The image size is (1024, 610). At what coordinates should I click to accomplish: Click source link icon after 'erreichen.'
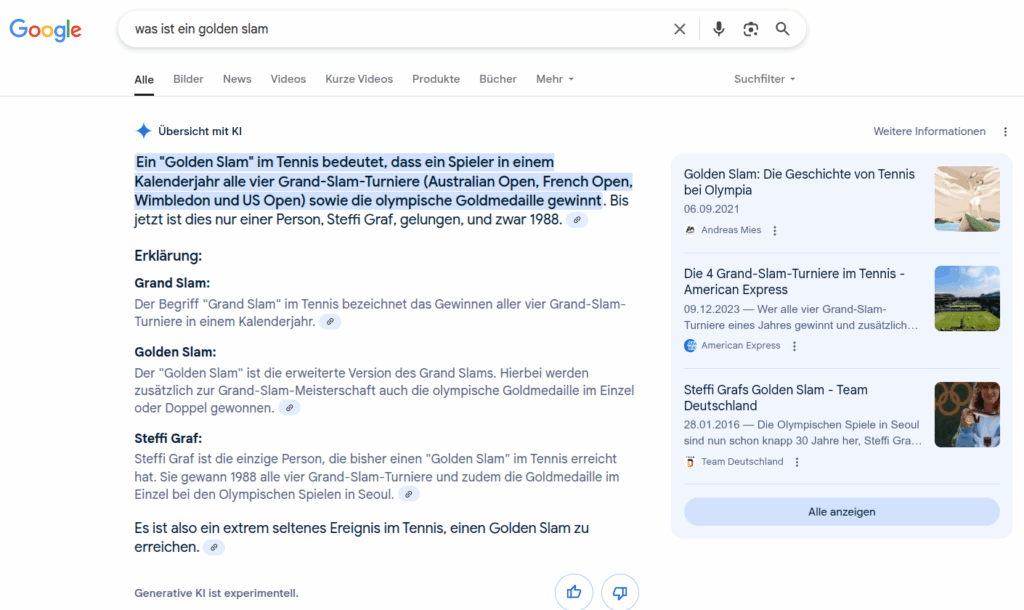tap(214, 547)
